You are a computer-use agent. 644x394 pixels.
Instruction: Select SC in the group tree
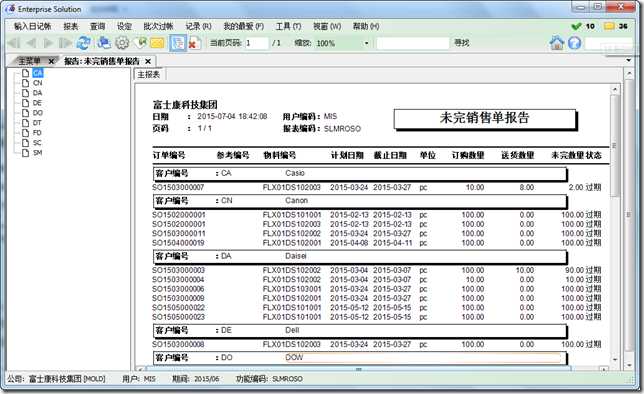pos(37,143)
